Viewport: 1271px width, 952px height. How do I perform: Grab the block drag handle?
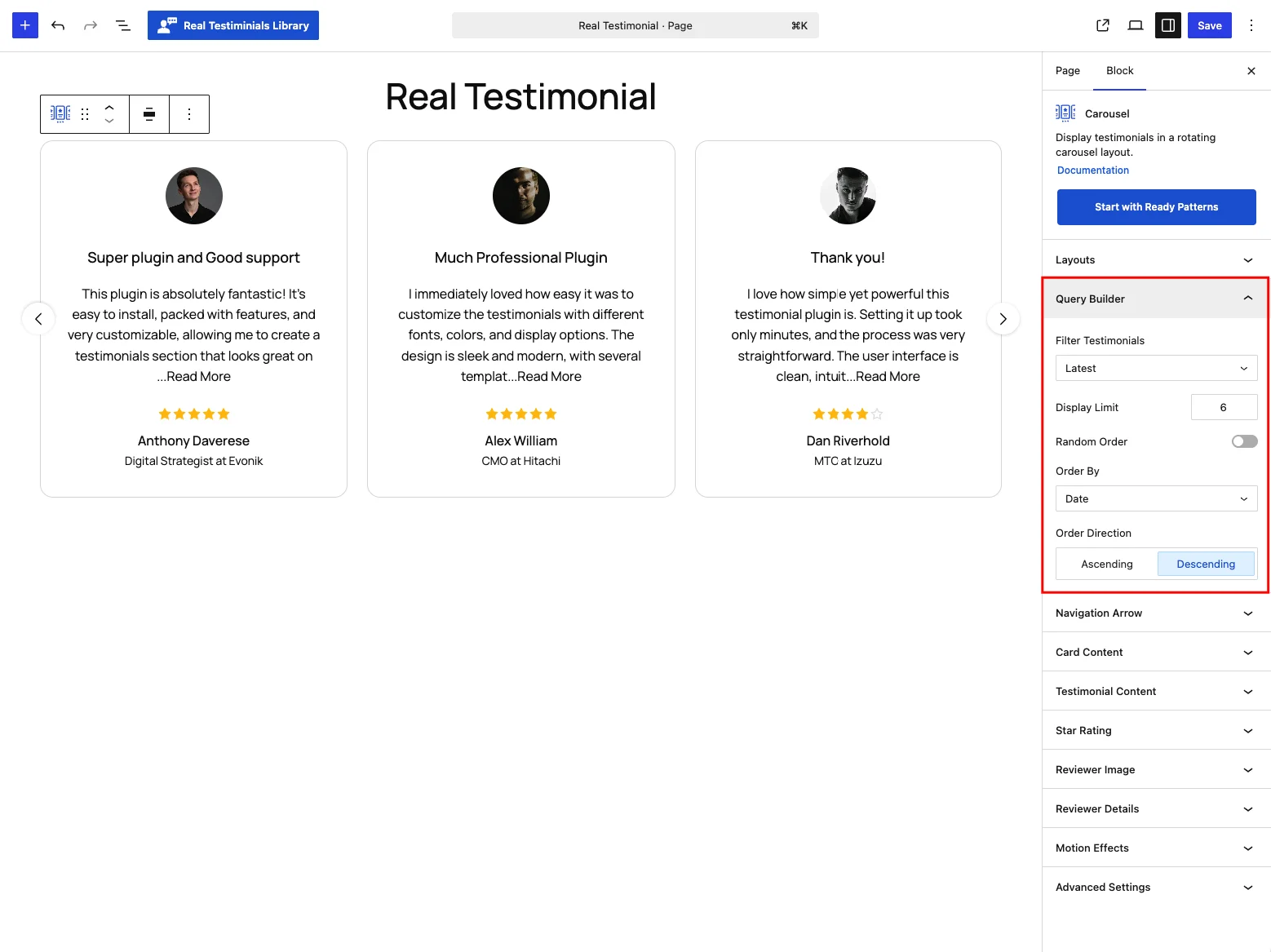pyautogui.click(x=85, y=114)
